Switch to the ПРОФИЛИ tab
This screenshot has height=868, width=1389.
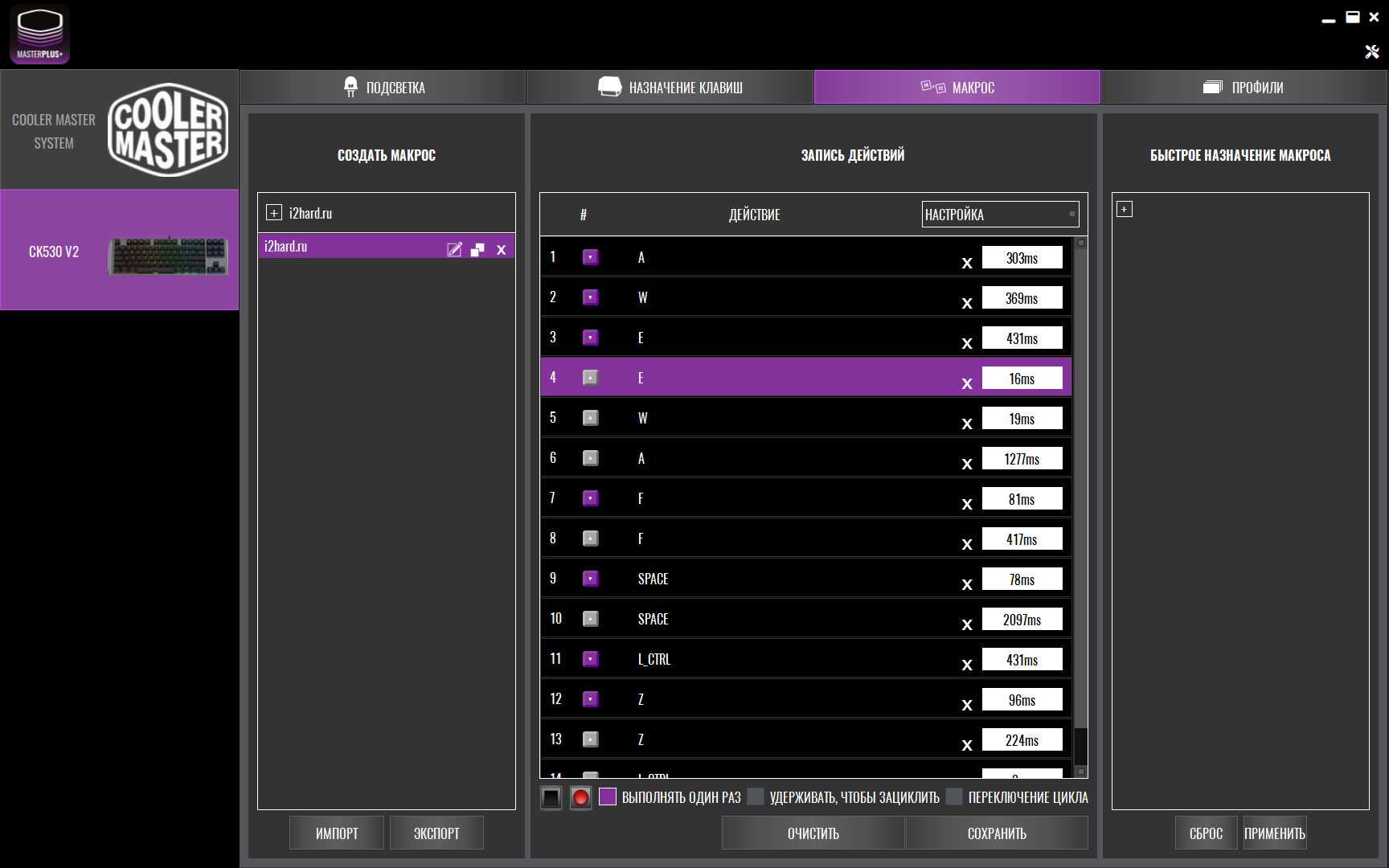pos(1244,87)
